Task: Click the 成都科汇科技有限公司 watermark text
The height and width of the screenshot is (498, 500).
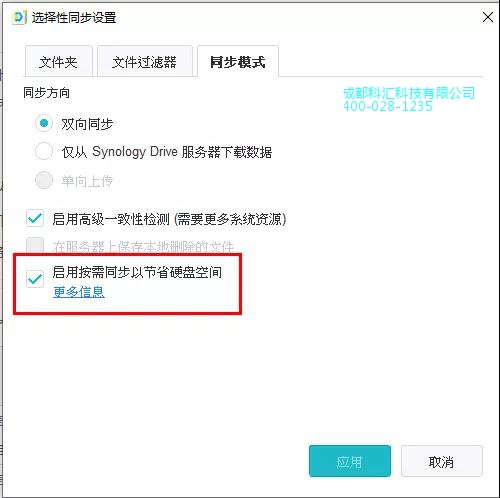Action: point(409,93)
